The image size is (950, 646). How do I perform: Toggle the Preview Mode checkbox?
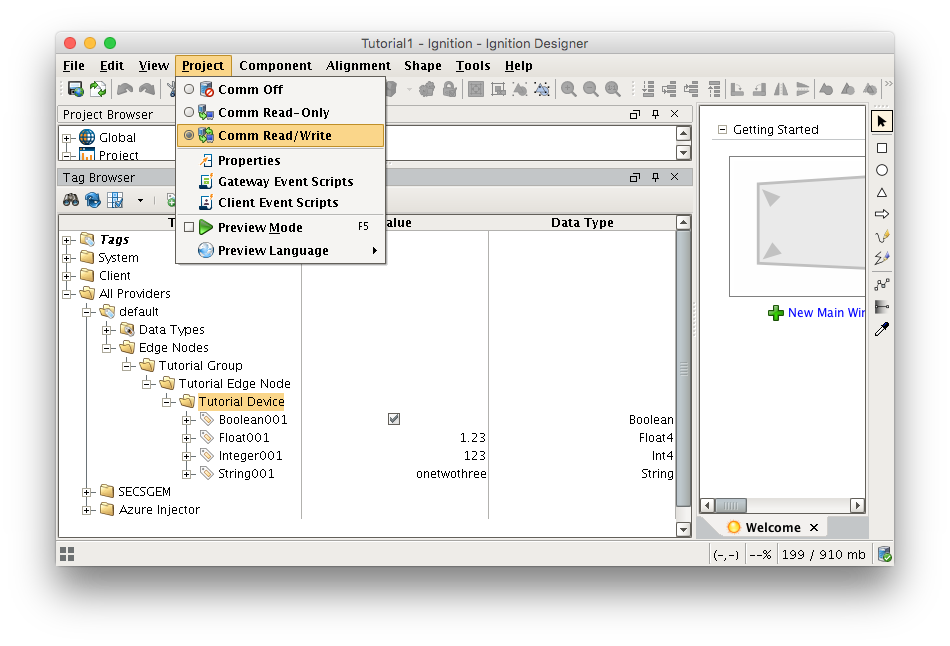(189, 227)
